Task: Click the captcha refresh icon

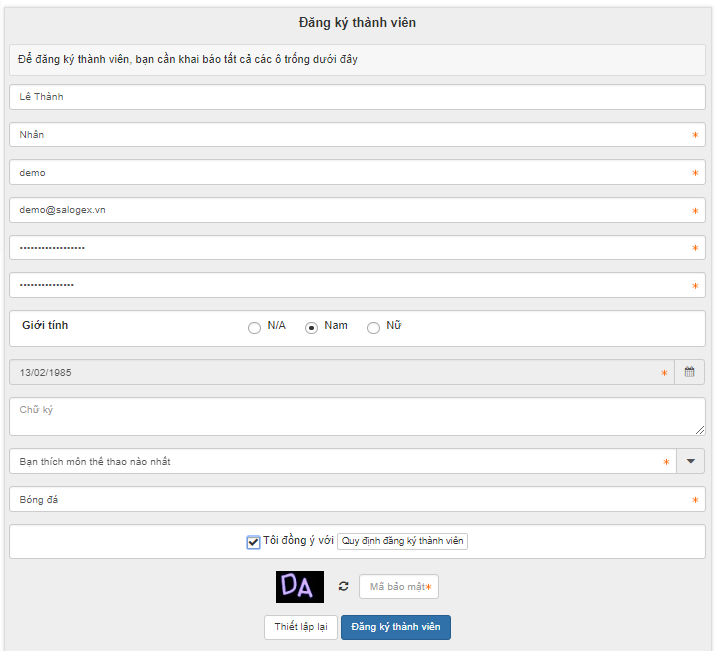Action: click(x=343, y=587)
